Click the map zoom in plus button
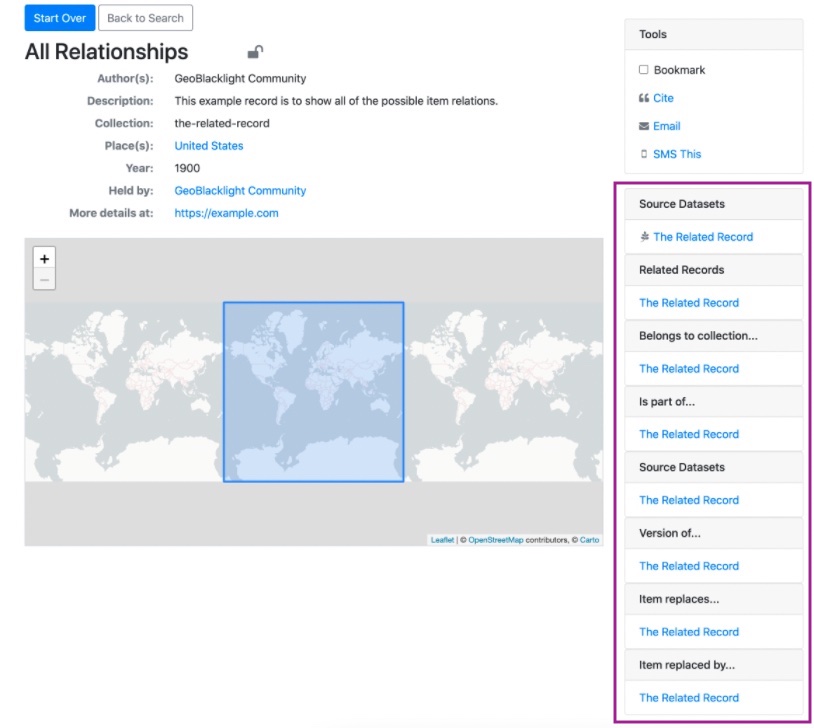Viewport: 814px width, 728px height. point(44,259)
